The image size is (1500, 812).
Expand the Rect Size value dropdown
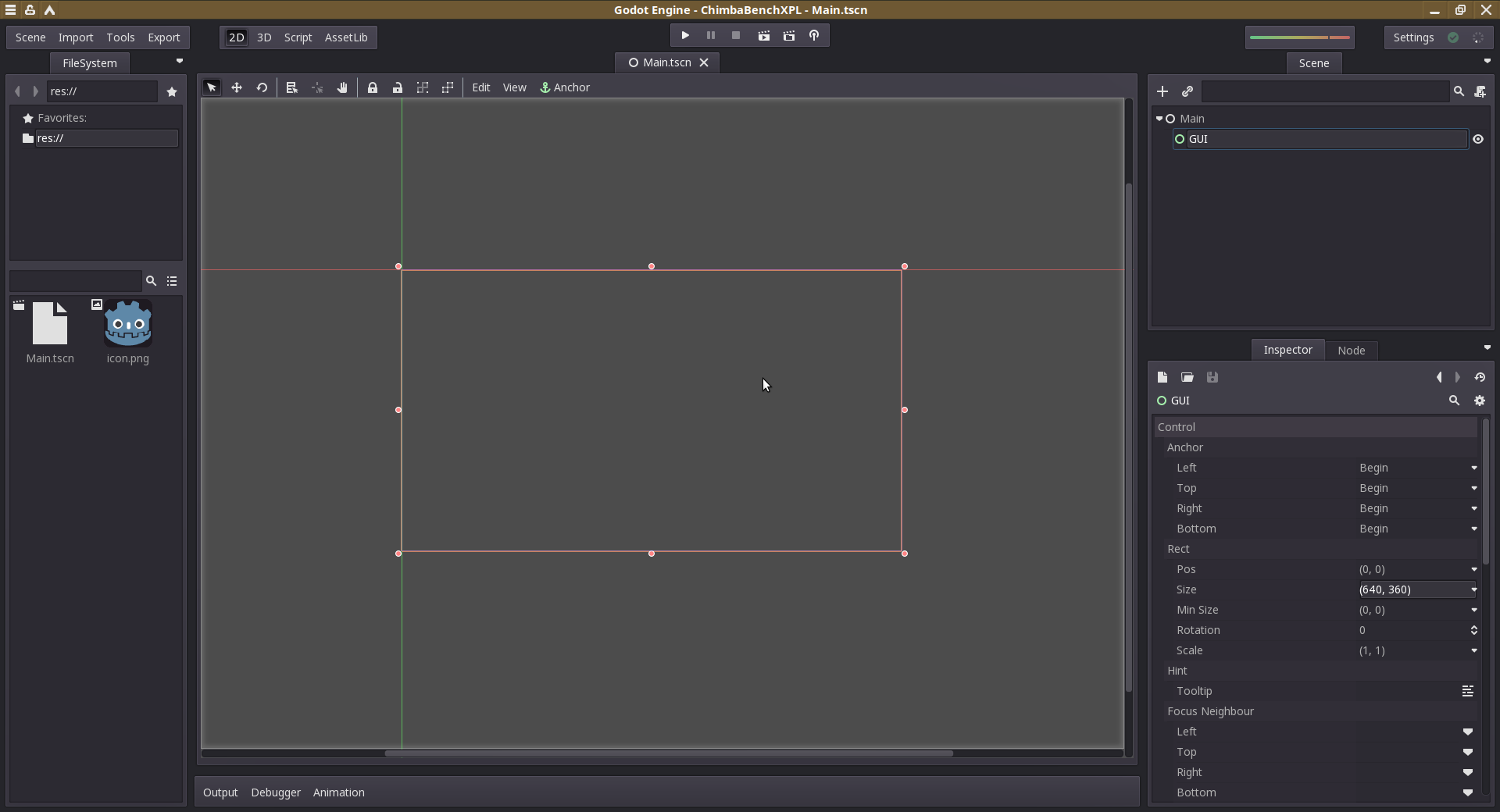point(1473,589)
